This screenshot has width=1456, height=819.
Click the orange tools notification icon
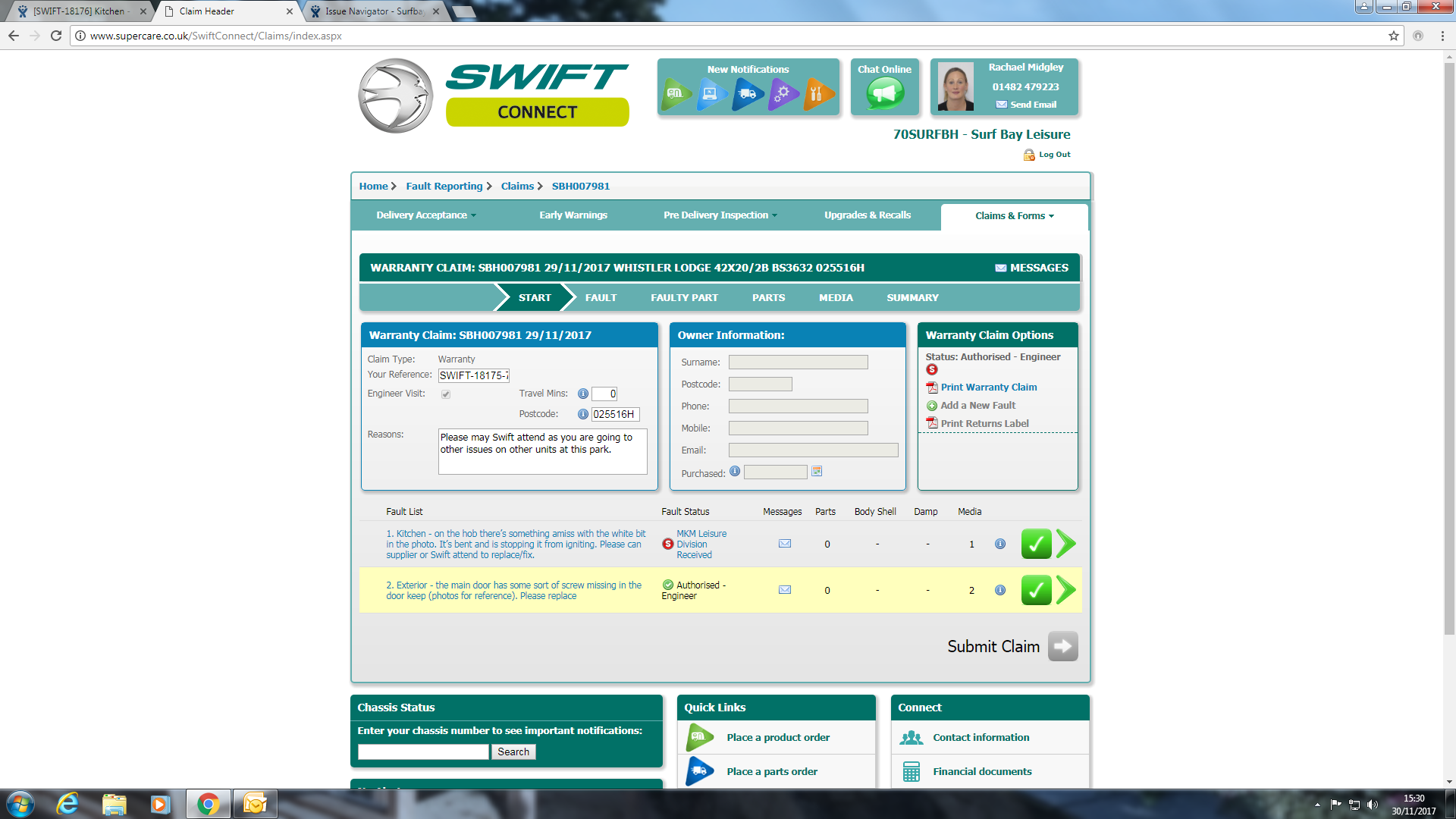[x=818, y=94]
